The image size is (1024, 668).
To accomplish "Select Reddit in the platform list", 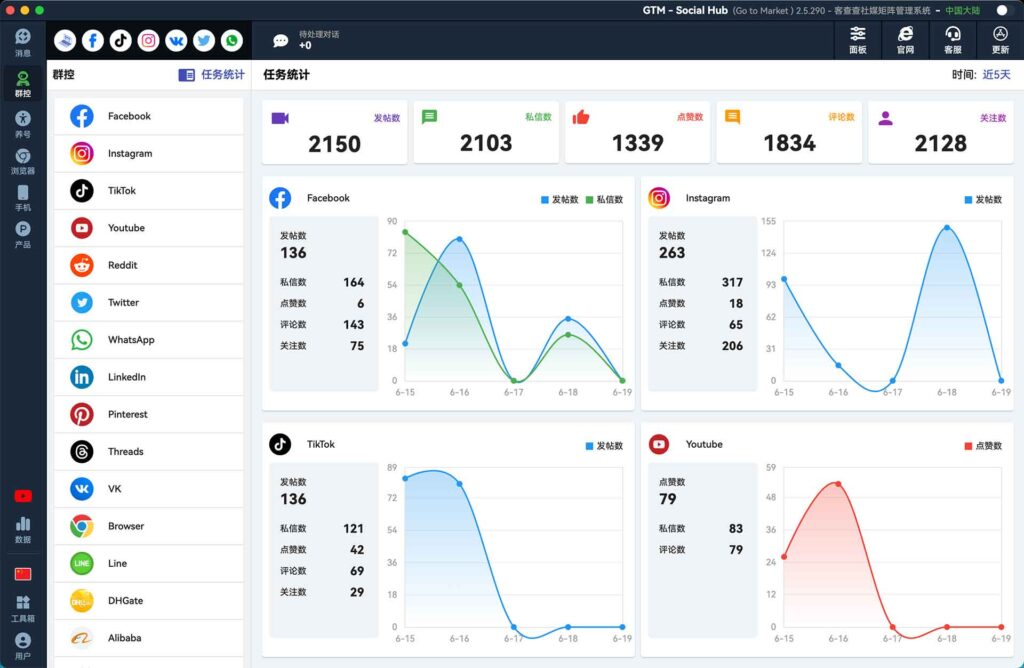I will pyautogui.click(x=149, y=265).
